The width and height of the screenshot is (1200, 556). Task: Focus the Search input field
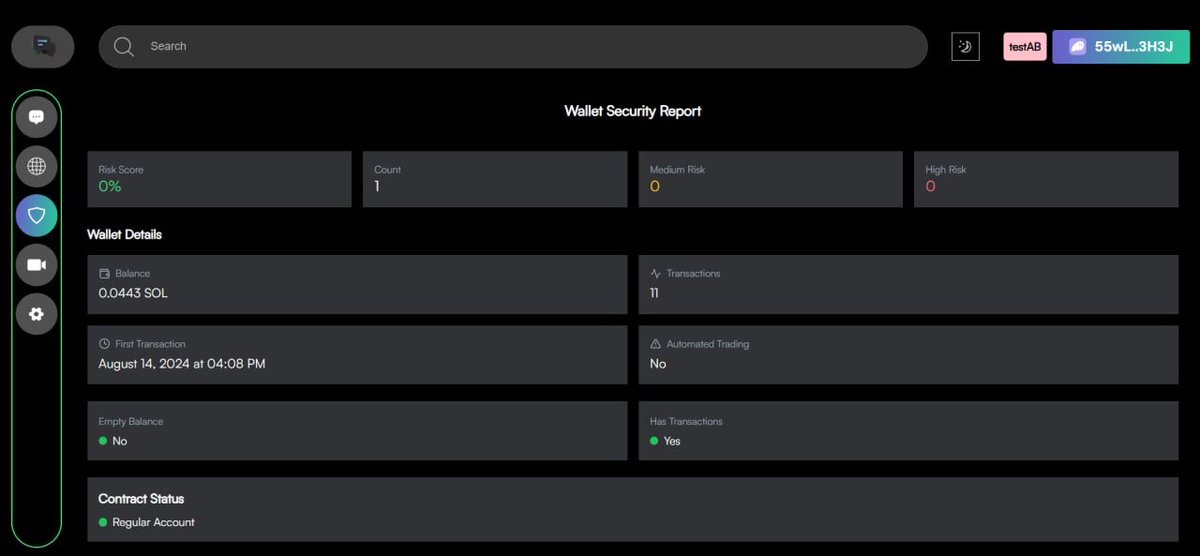pyautogui.click(x=513, y=47)
